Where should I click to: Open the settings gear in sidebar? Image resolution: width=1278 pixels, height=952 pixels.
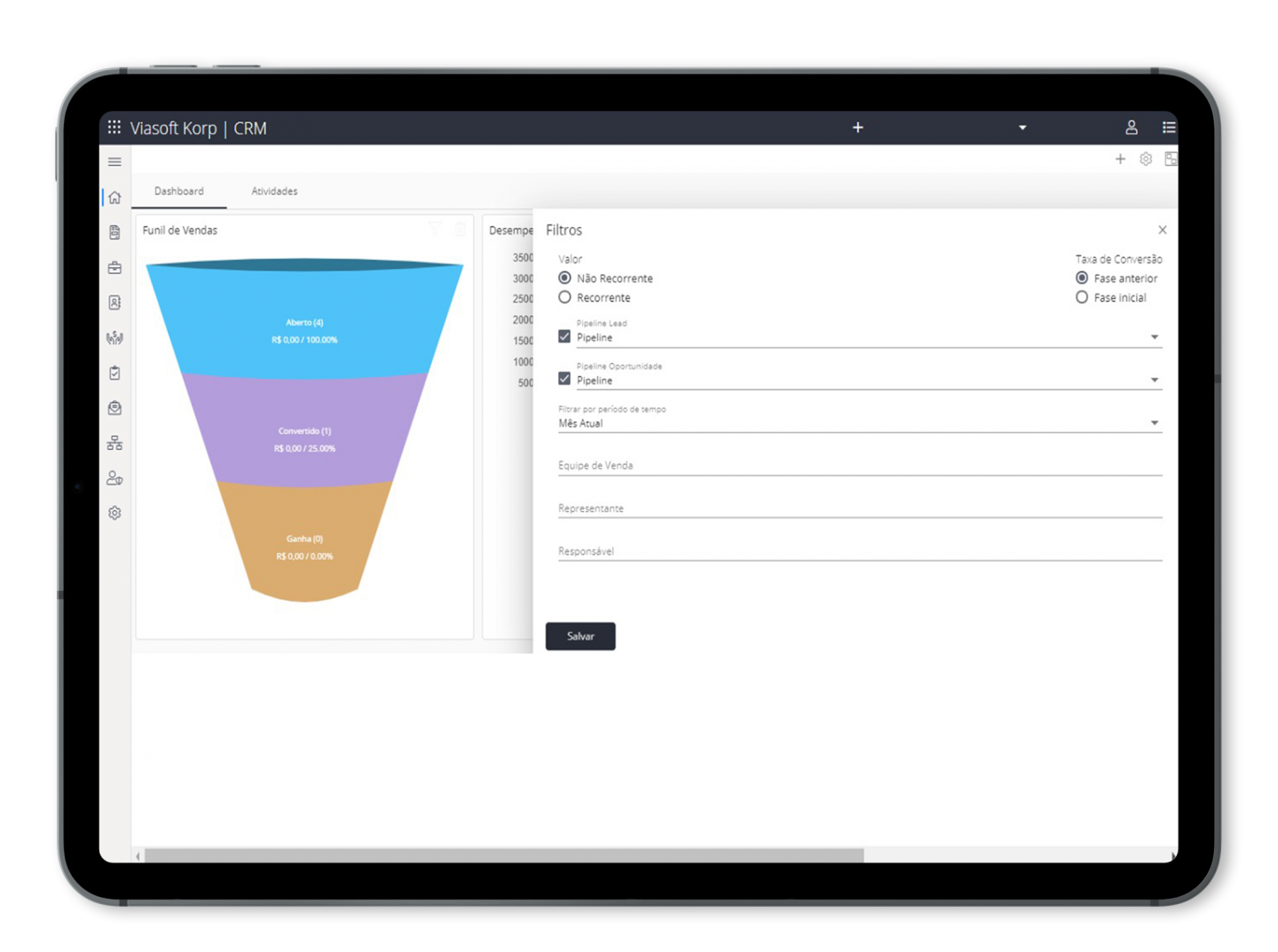coord(114,513)
